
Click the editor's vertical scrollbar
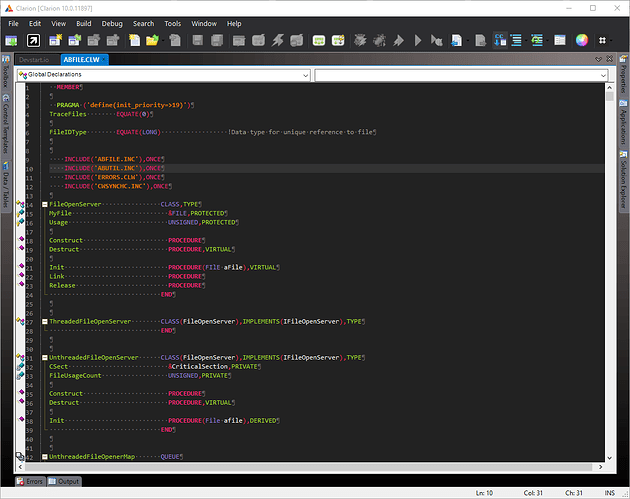pyautogui.click(x=609, y=270)
